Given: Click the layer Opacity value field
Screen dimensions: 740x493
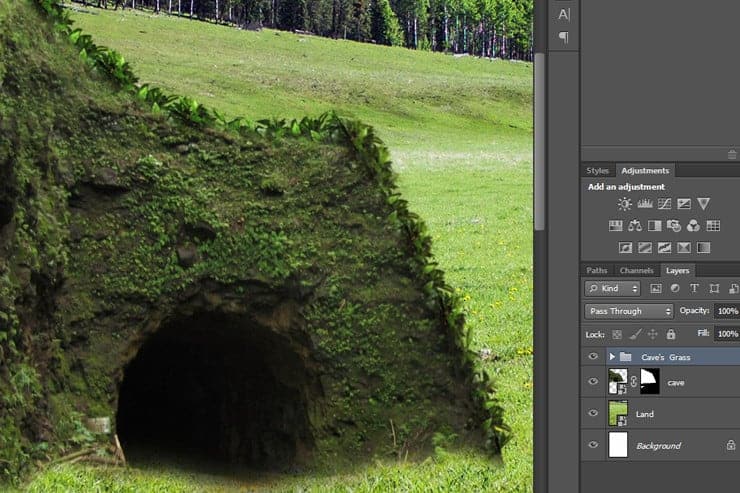Looking at the screenshot, I should [727, 311].
